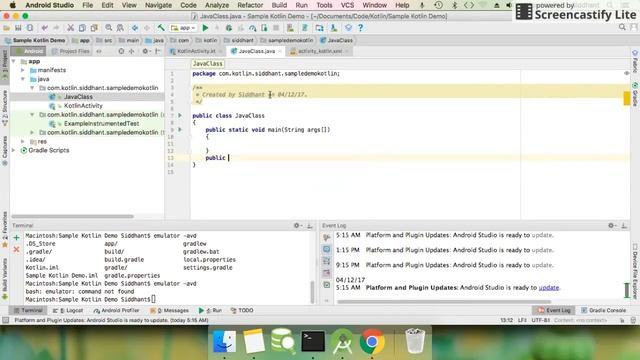This screenshot has height=360, width=640.
Task: Click the Save All toolbar icon
Action: pyautogui.click(x=18, y=28)
